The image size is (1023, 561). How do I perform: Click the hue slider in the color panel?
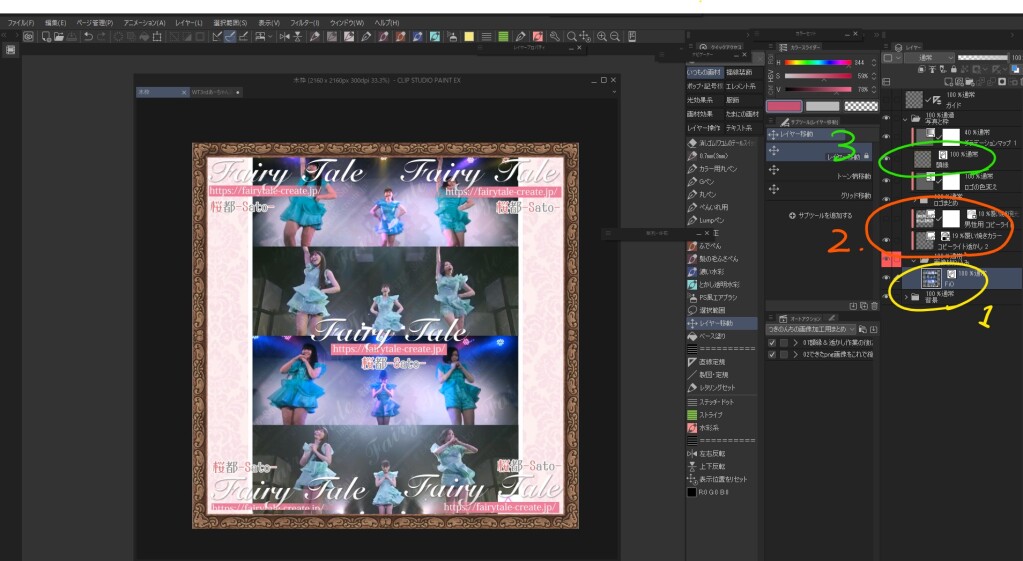(816, 62)
